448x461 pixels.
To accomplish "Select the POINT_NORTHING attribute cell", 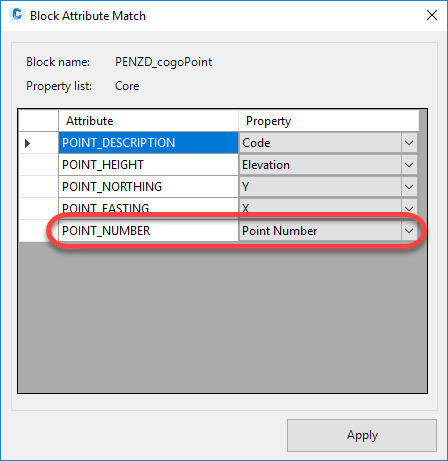I will [148, 187].
